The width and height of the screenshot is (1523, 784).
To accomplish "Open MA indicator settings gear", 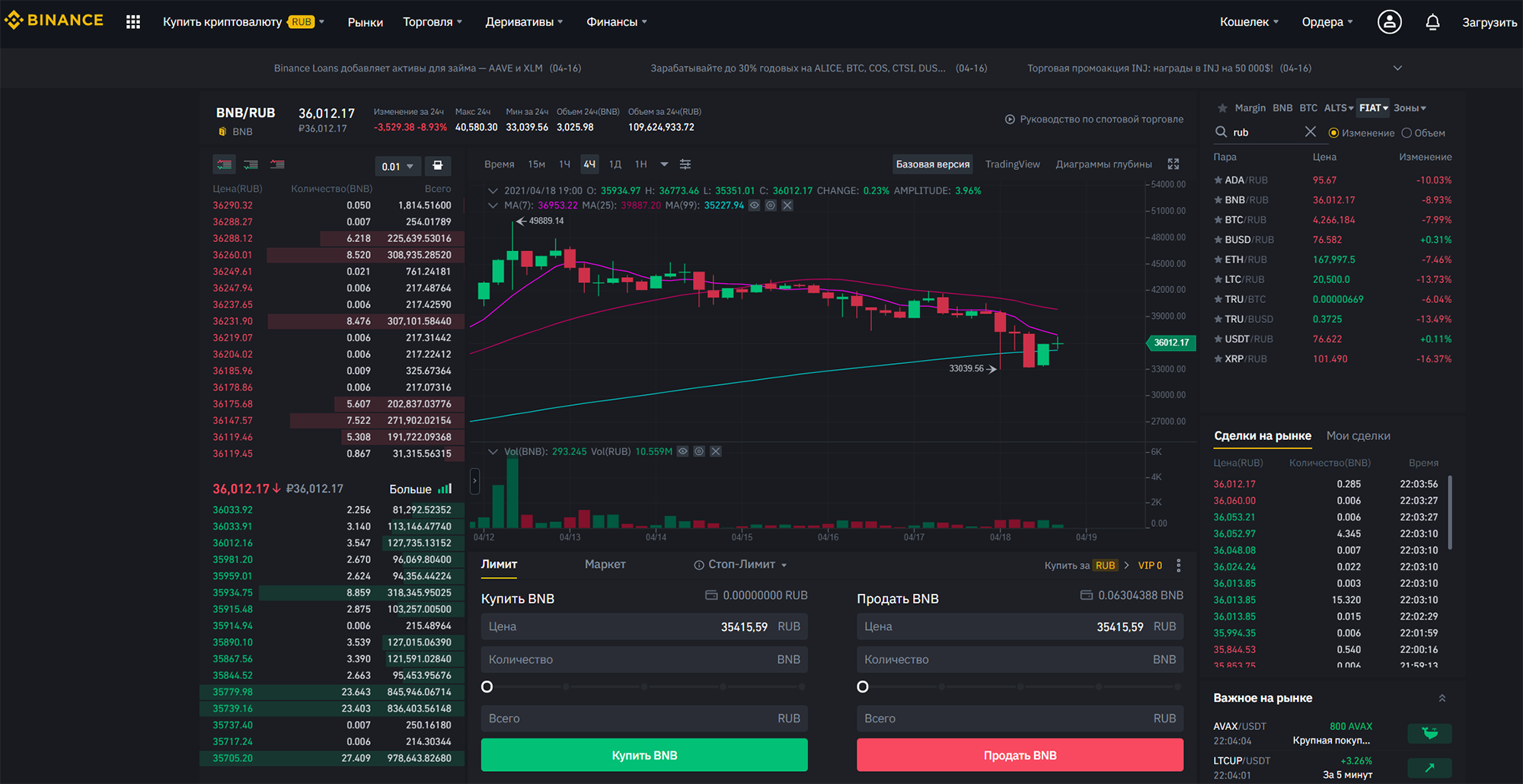I will point(771,206).
